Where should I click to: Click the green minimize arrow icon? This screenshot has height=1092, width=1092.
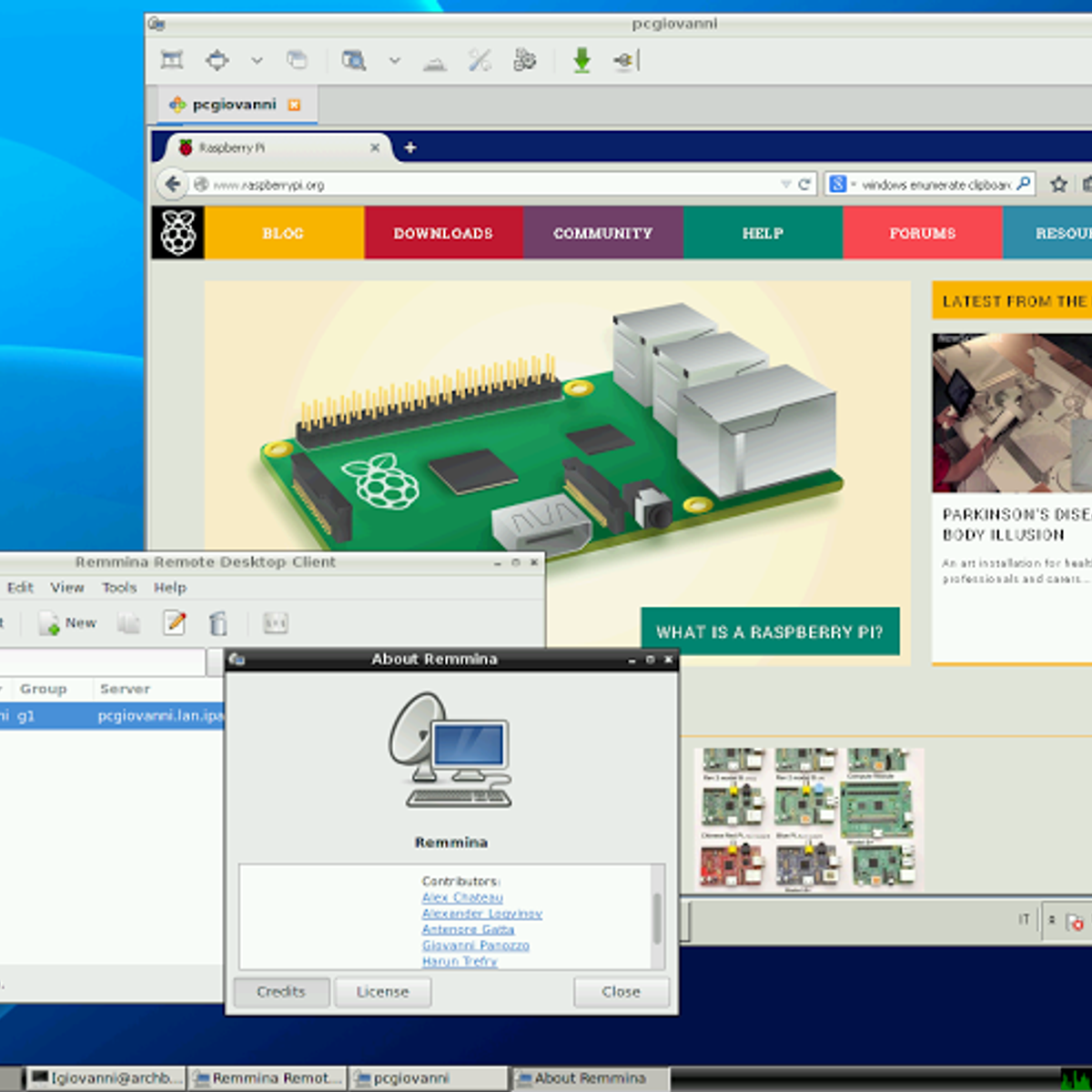point(581,61)
